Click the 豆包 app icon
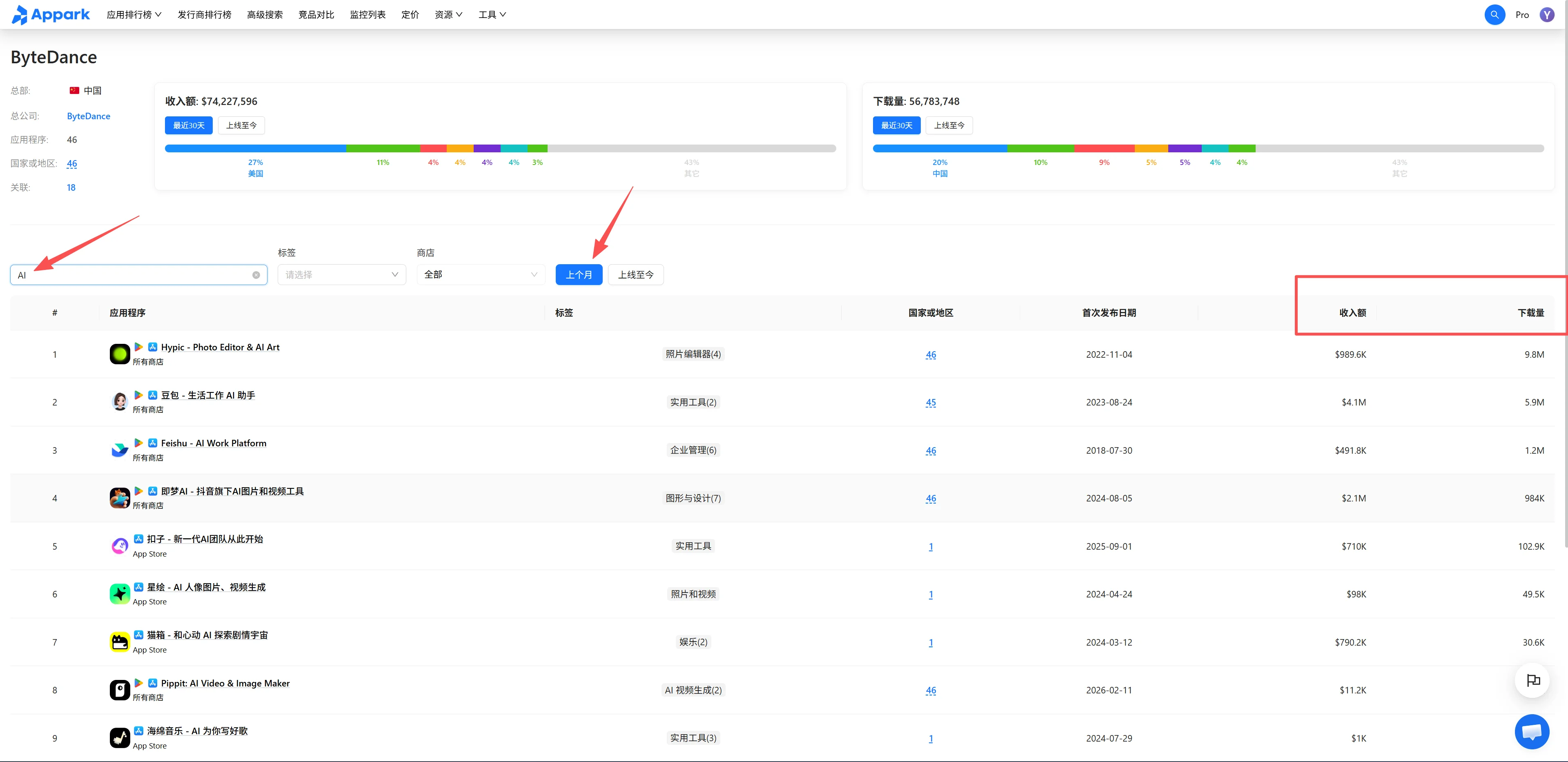 [x=120, y=402]
